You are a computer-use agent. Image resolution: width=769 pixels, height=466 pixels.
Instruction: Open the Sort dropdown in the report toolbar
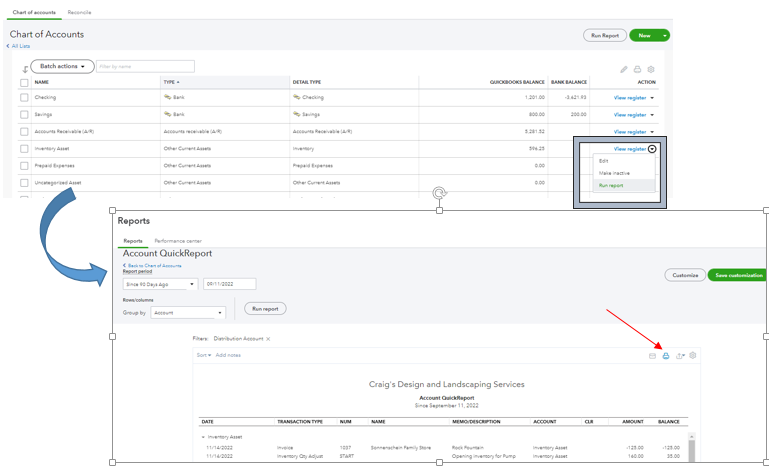[x=204, y=355]
